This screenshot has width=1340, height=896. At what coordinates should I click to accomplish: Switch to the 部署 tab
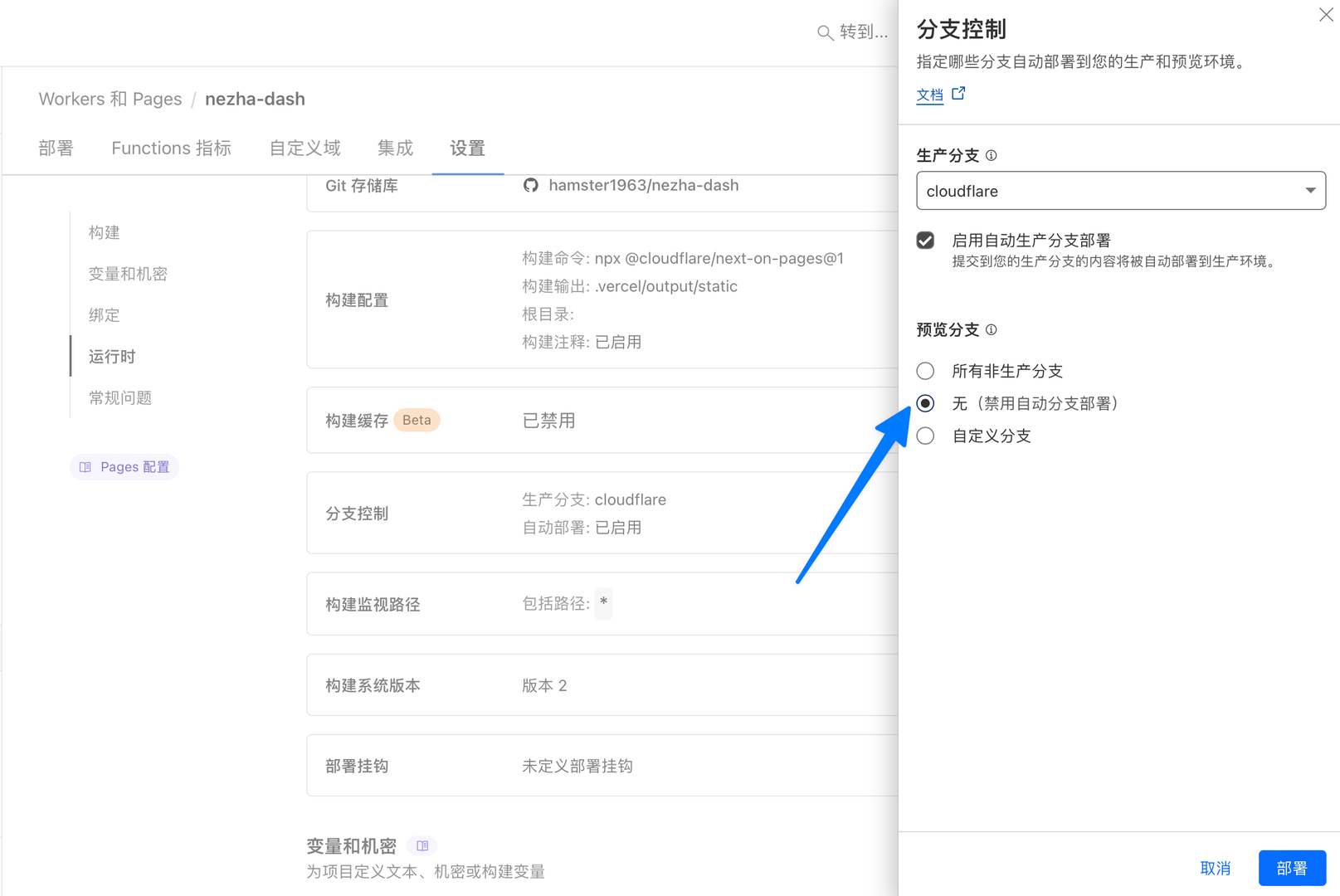tap(56, 149)
